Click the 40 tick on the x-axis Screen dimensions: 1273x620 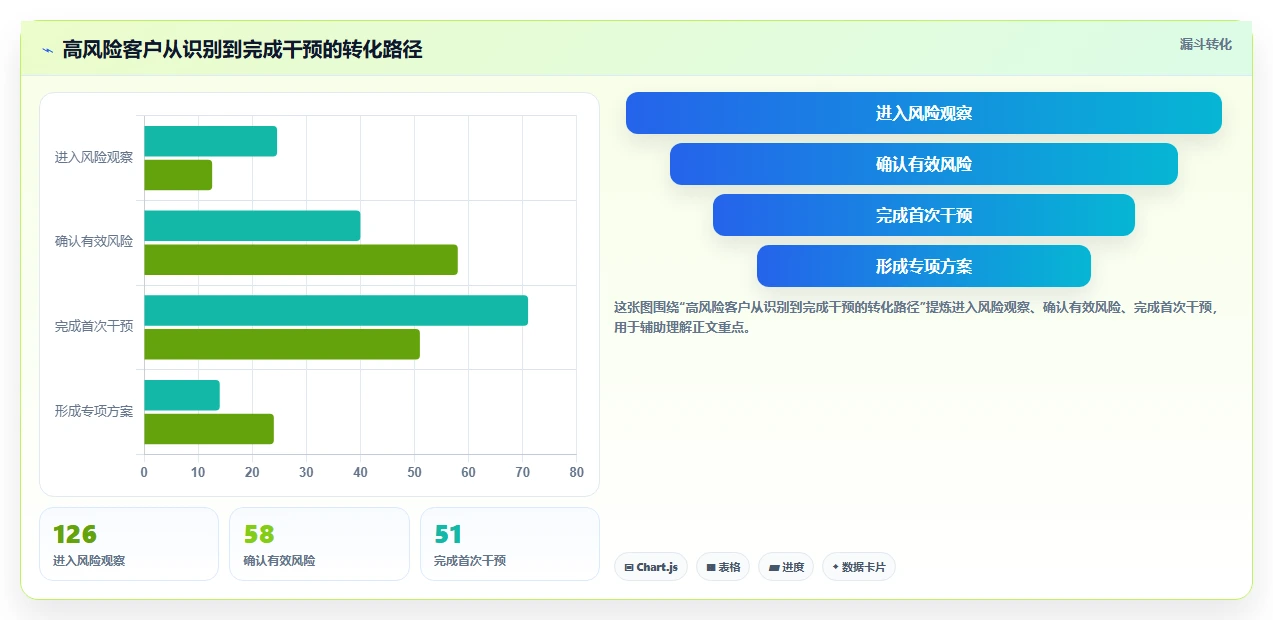tap(360, 472)
